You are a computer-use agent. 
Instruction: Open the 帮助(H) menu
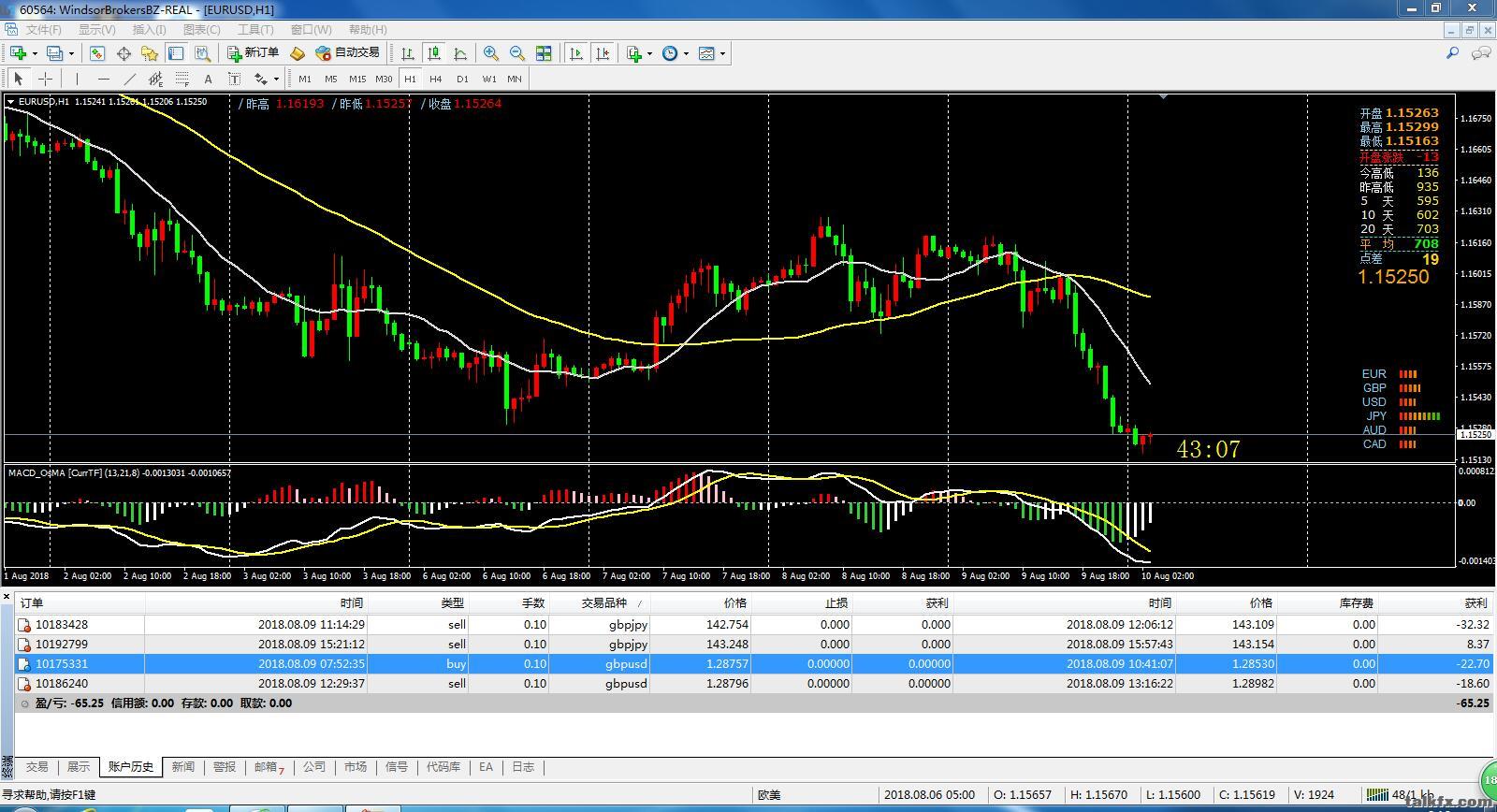pos(368,30)
